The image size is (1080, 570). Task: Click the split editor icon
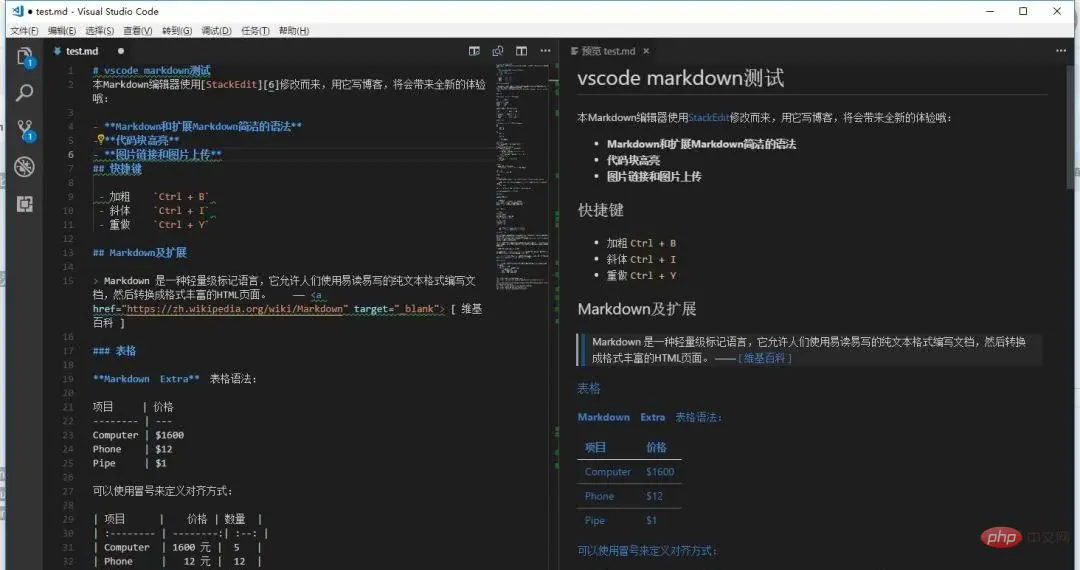521,51
